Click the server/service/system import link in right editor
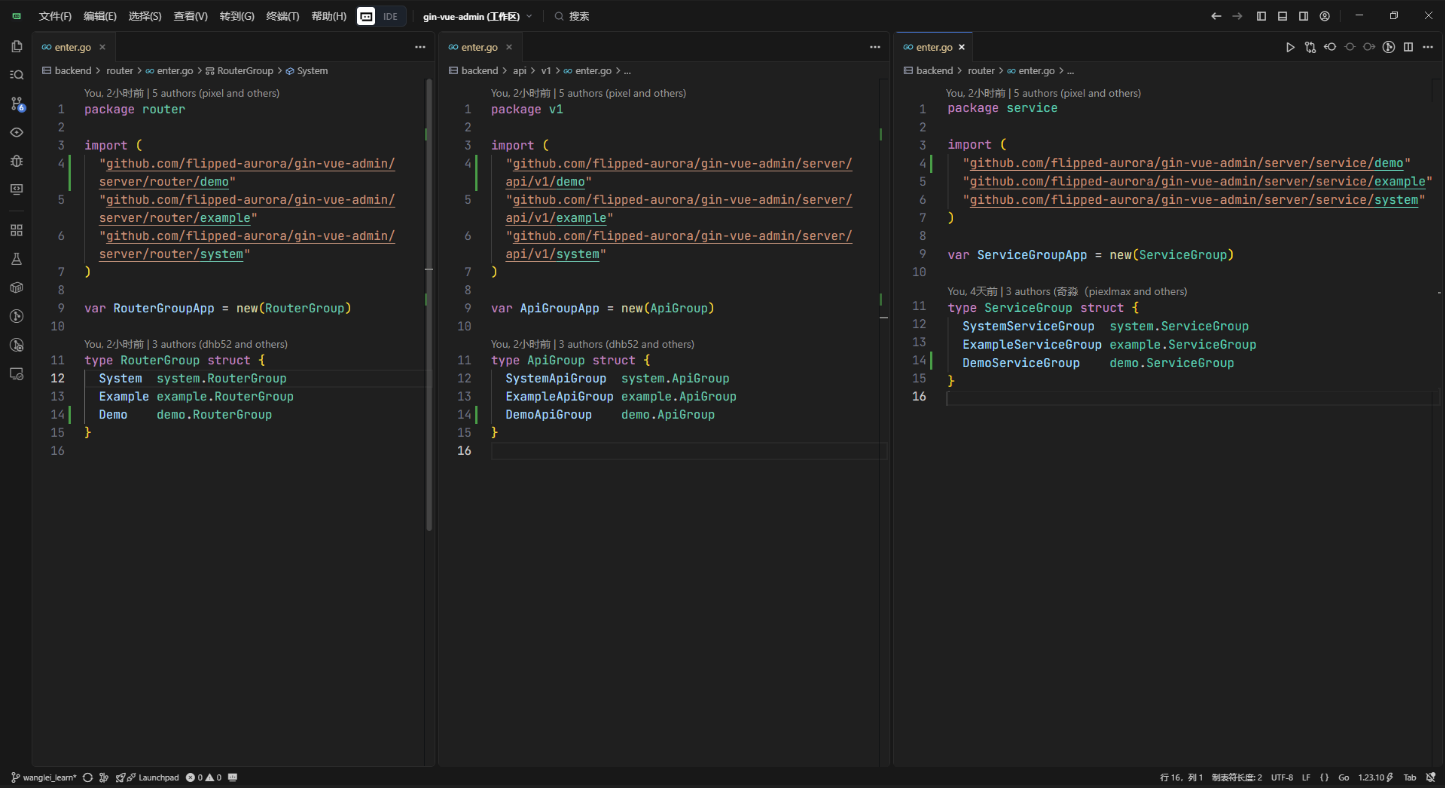Screen dimensions: 1445x788 (1194, 200)
